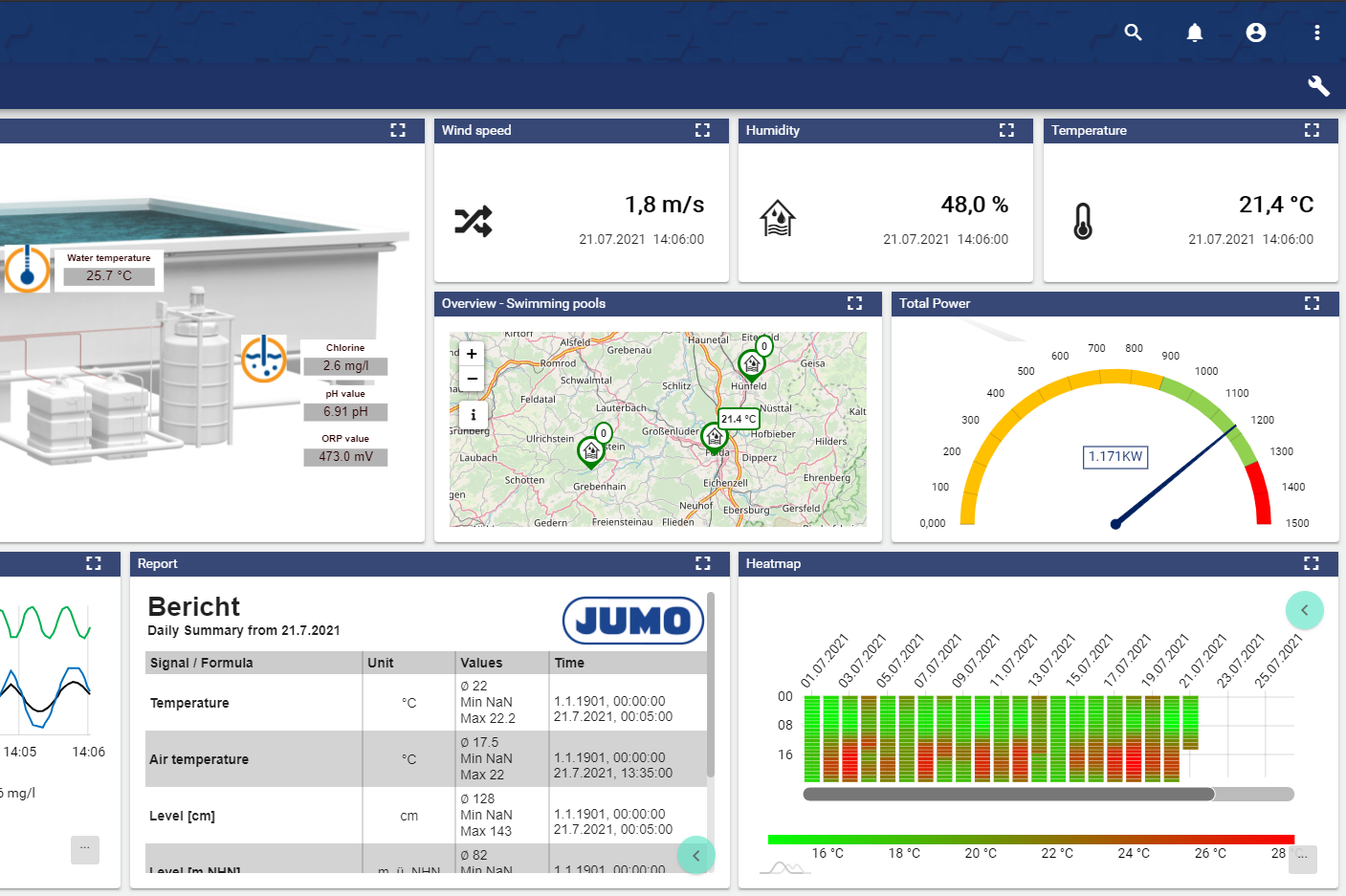Expand the Humidity widget to fullscreen
Screen dimensions: 1346x896
pyautogui.click(x=1006, y=130)
